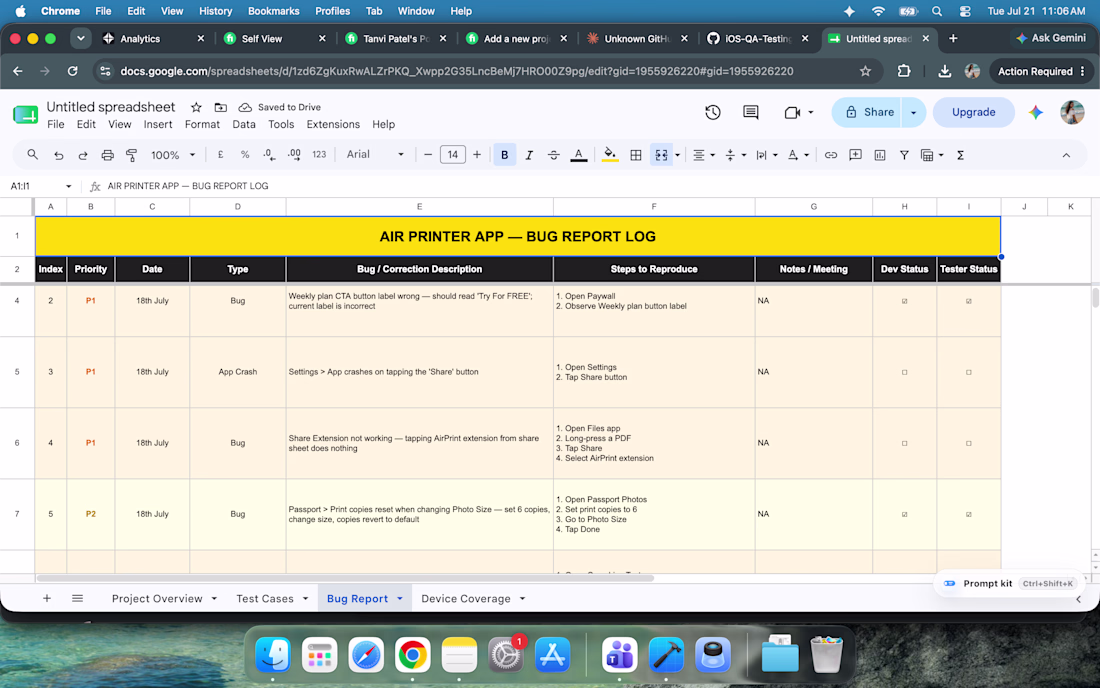Add comment icon in toolbar
Screen dimensions: 1100x688
tap(855, 155)
